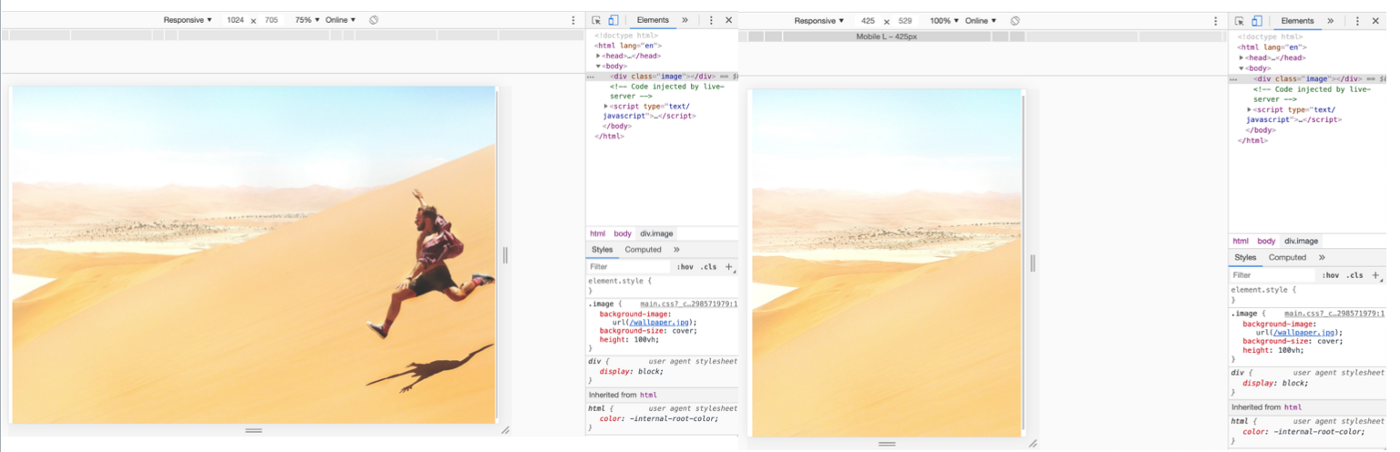
Task: Open left device toolbar three-dot menu
Action: [x=573, y=20]
